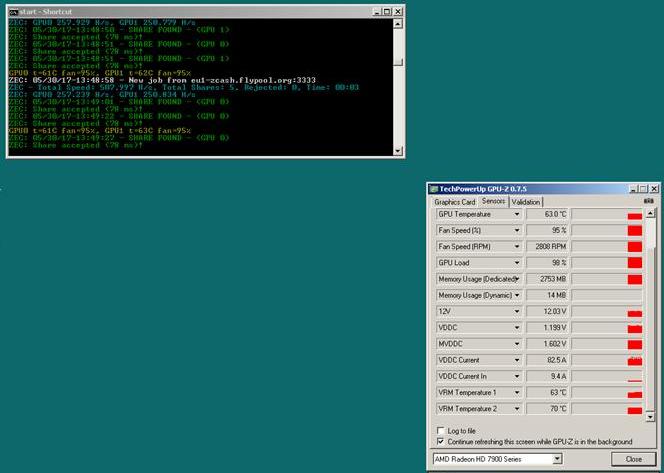Expand the Fan Speed (RPM) dropdown
The width and height of the screenshot is (664, 473).
[517, 246]
